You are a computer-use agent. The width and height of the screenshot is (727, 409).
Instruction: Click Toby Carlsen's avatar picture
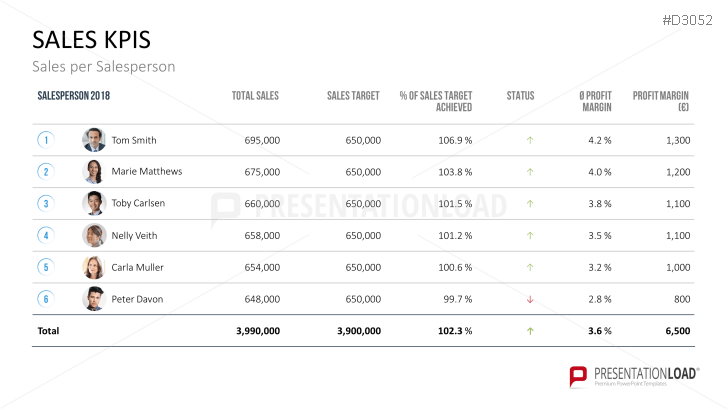tap(94, 204)
